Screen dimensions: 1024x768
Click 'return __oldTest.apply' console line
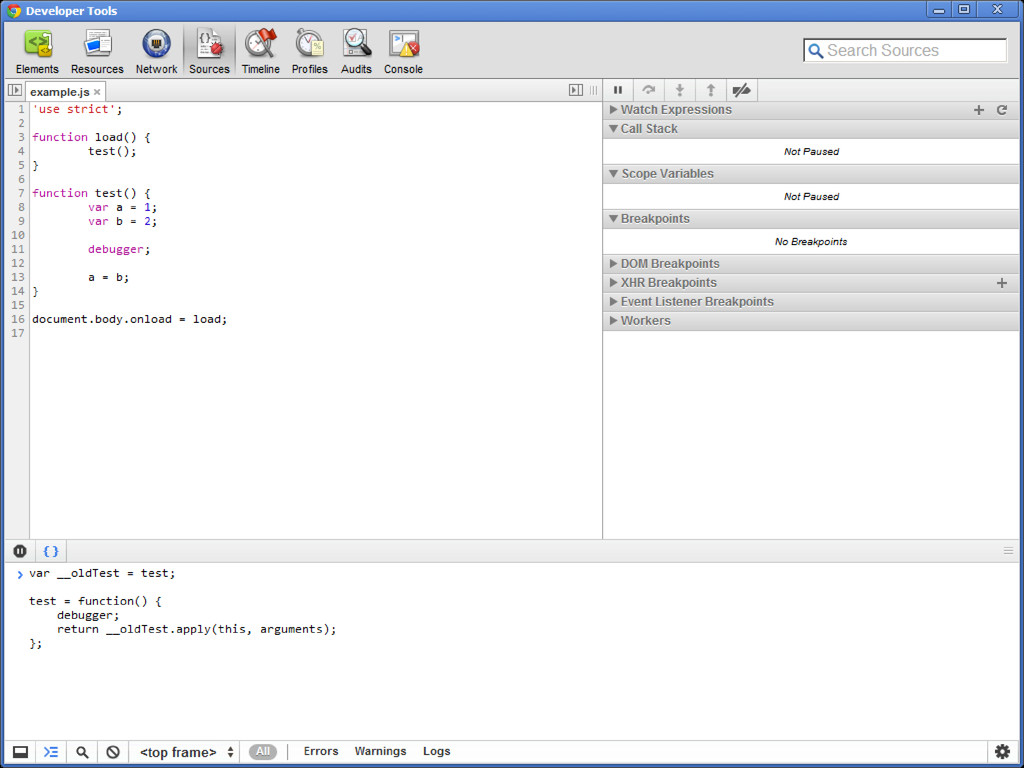[197, 630]
